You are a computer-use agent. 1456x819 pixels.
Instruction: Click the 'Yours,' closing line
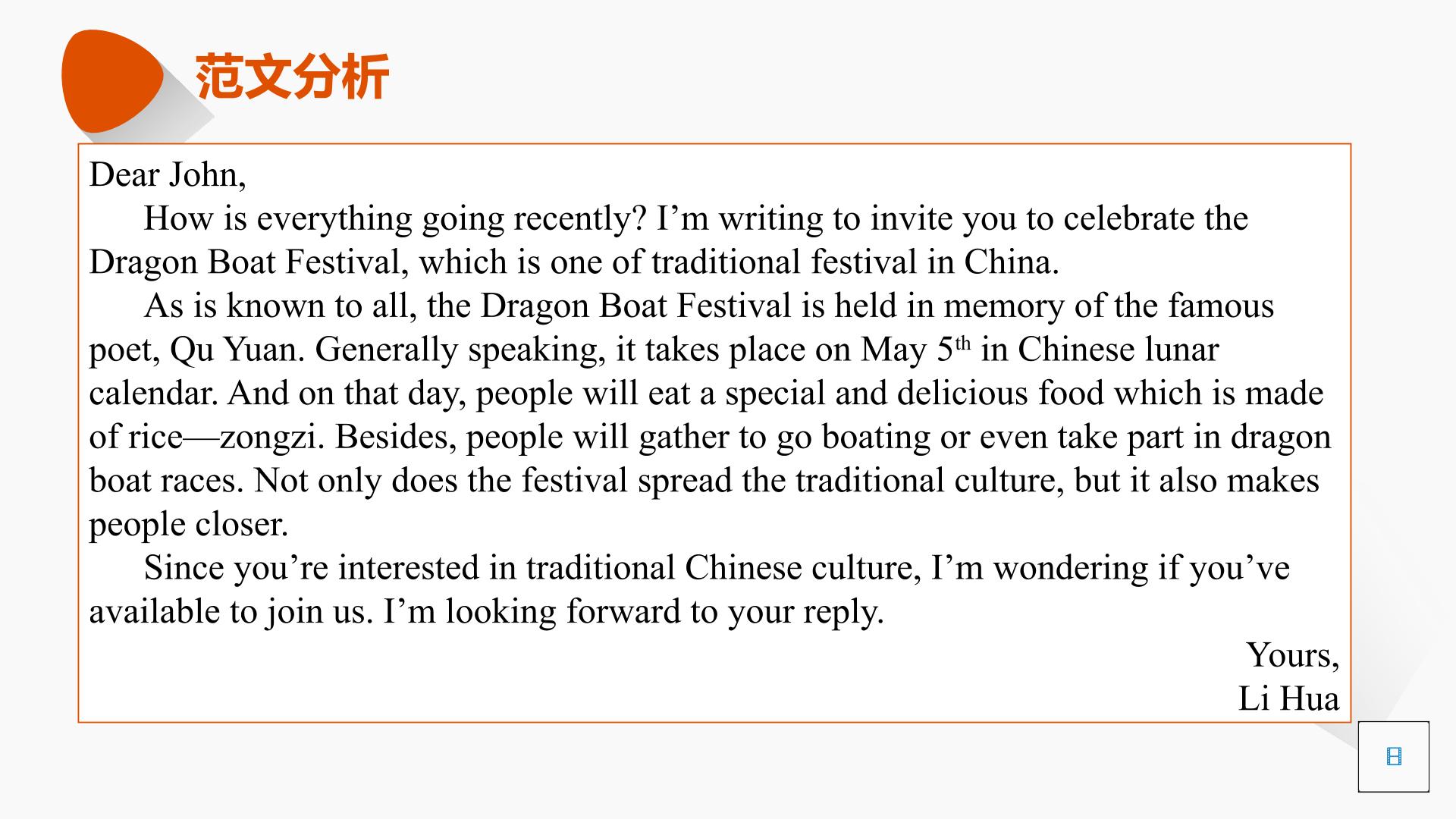[1292, 655]
